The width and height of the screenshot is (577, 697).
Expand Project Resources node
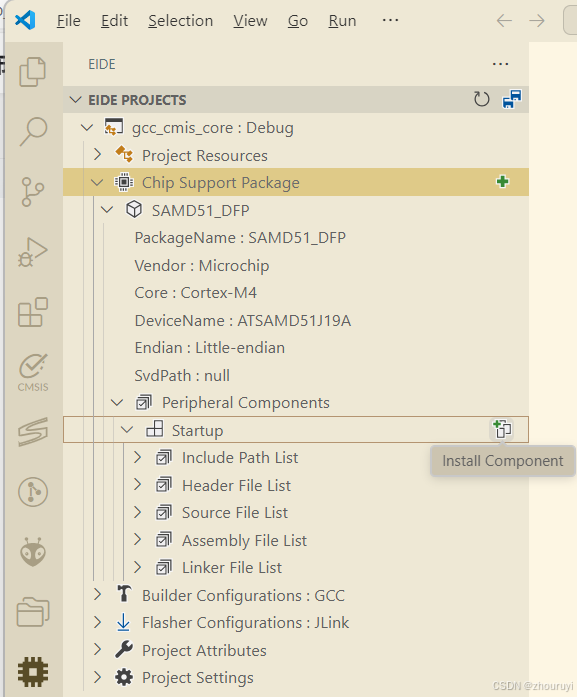coord(97,155)
